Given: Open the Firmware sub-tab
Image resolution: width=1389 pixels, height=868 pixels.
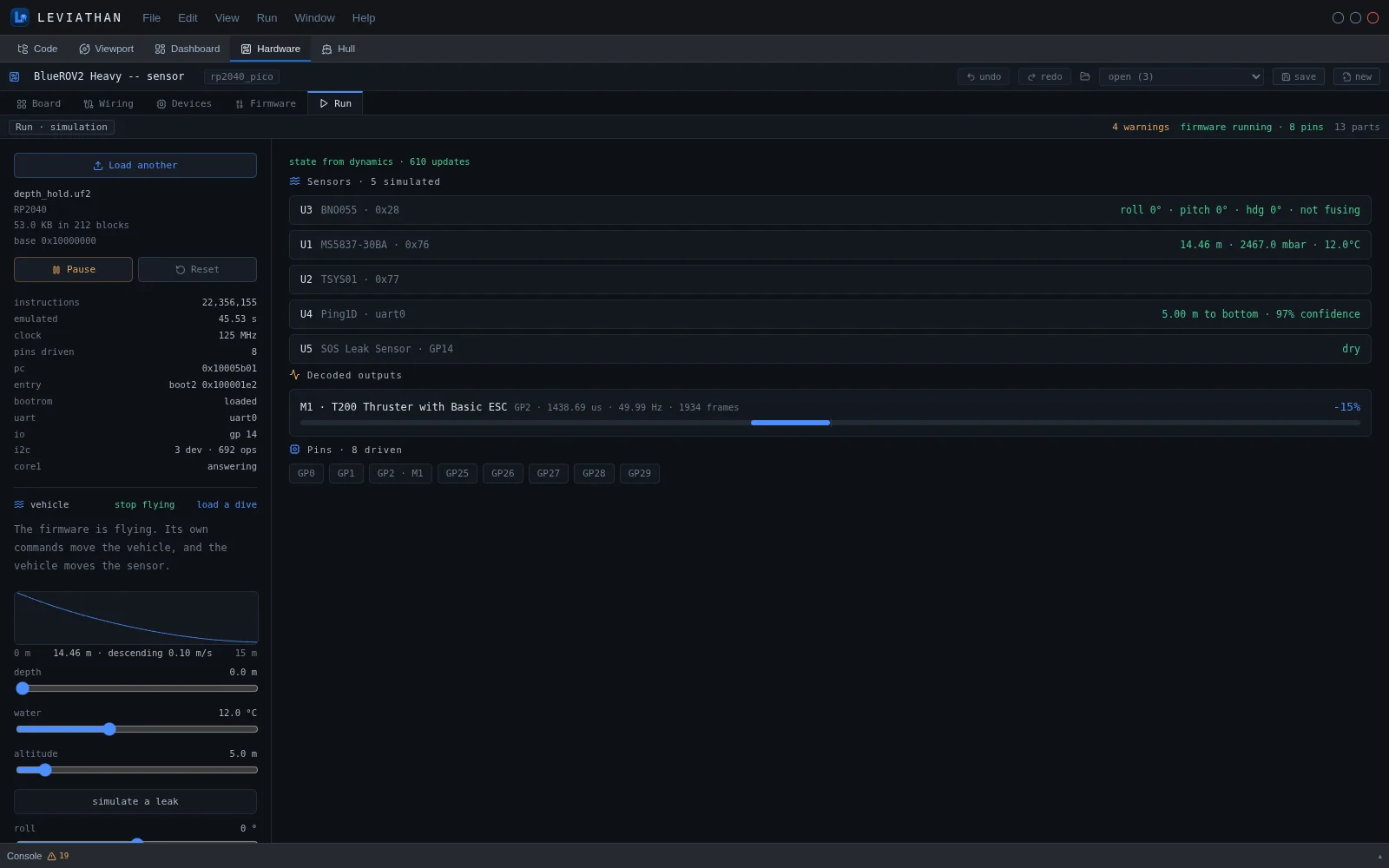Looking at the screenshot, I should [265, 103].
